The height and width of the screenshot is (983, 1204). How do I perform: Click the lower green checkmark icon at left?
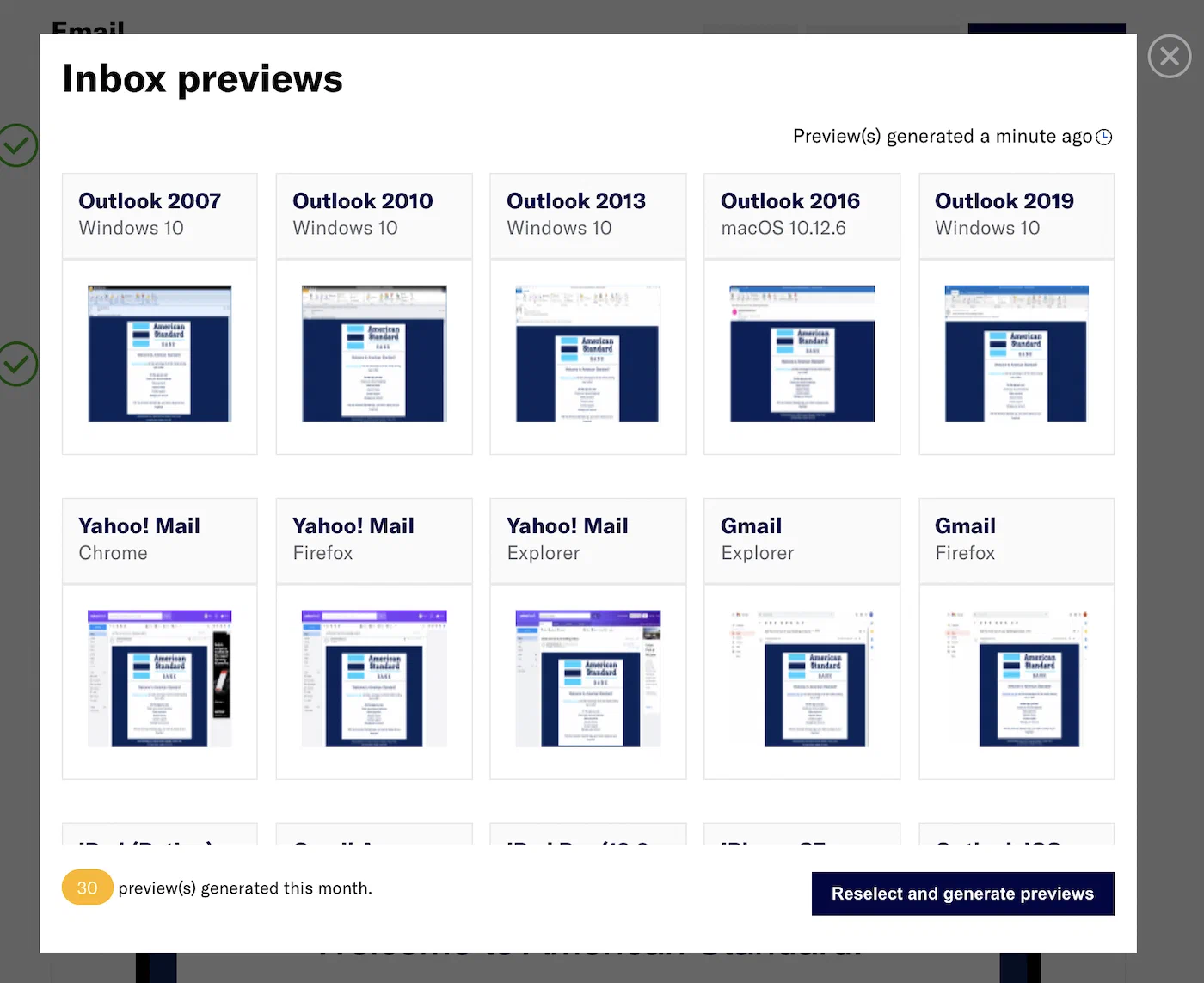(16, 364)
